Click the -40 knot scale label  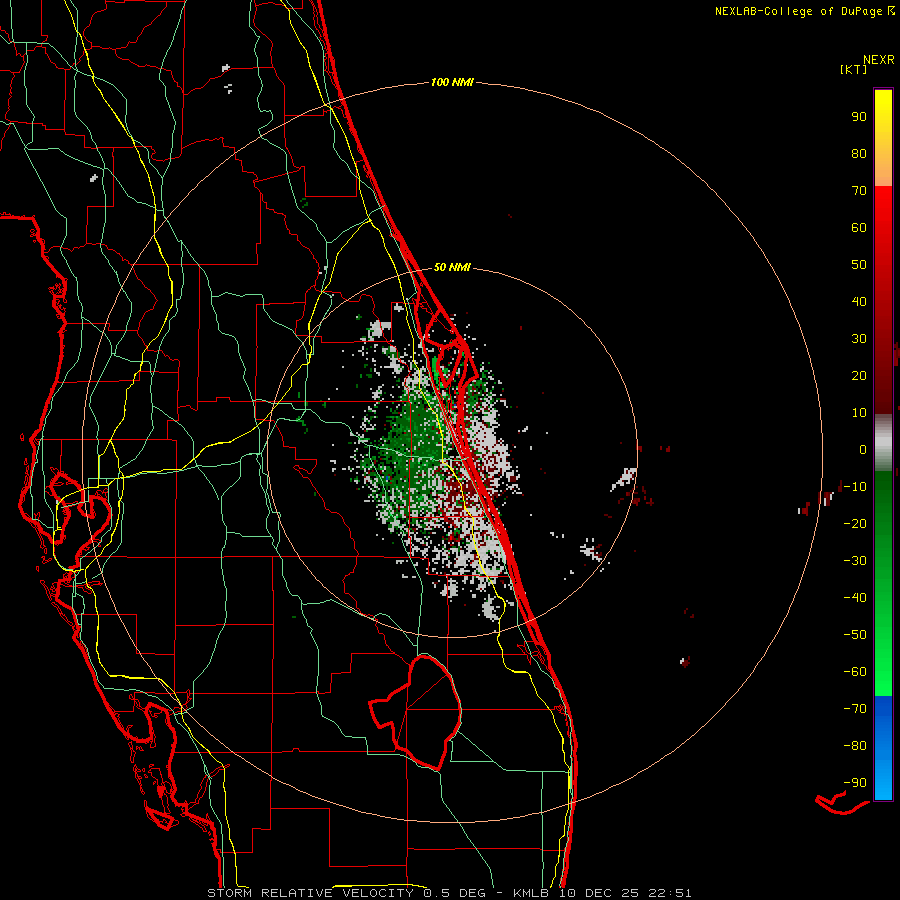(855, 598)
